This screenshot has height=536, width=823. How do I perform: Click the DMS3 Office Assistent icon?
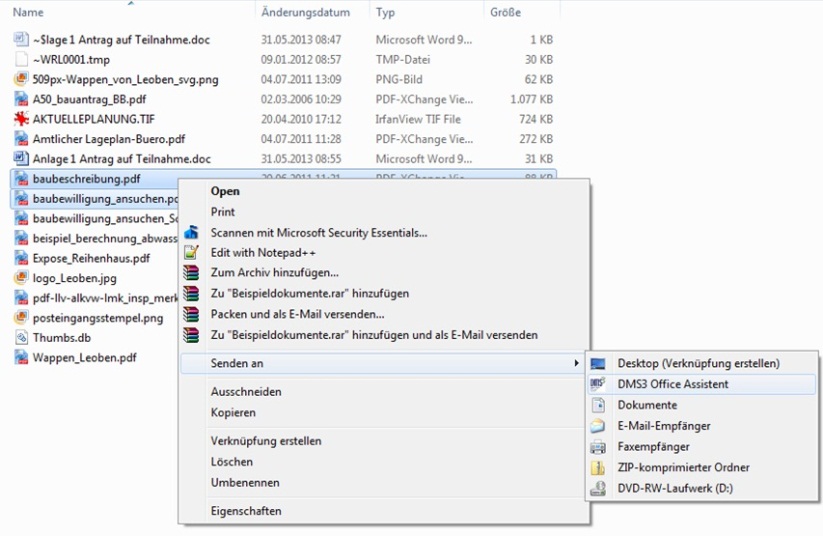click(x=598, y=384)
